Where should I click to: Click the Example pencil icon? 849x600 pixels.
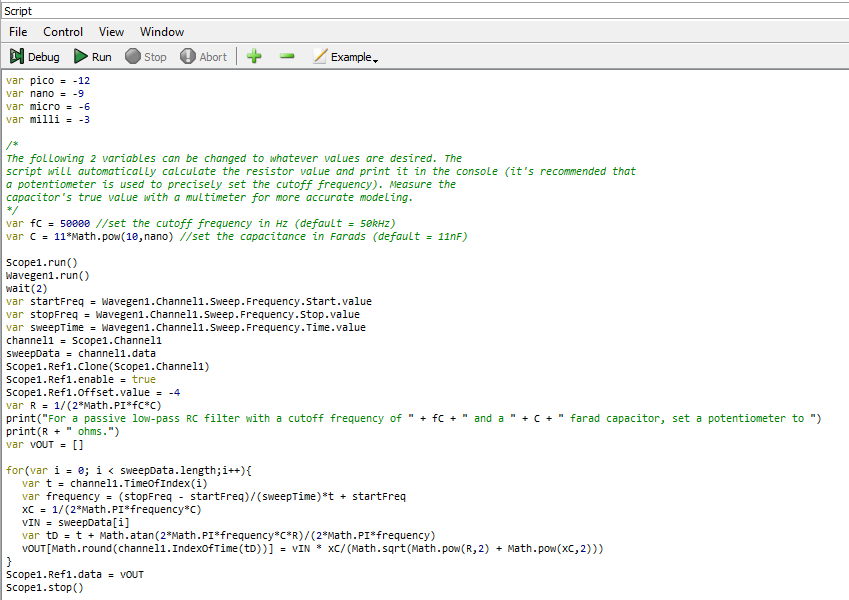pyautogui.click(x=320, y=56)
